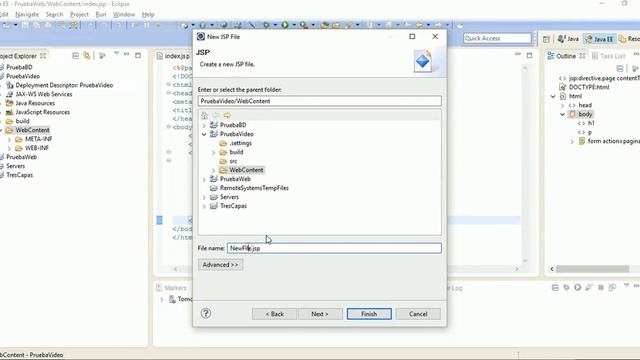Expand META-INF in Project Explorer
Viewport: 640px width, 360px height.
pyautogui.click(x=9, y=139)
